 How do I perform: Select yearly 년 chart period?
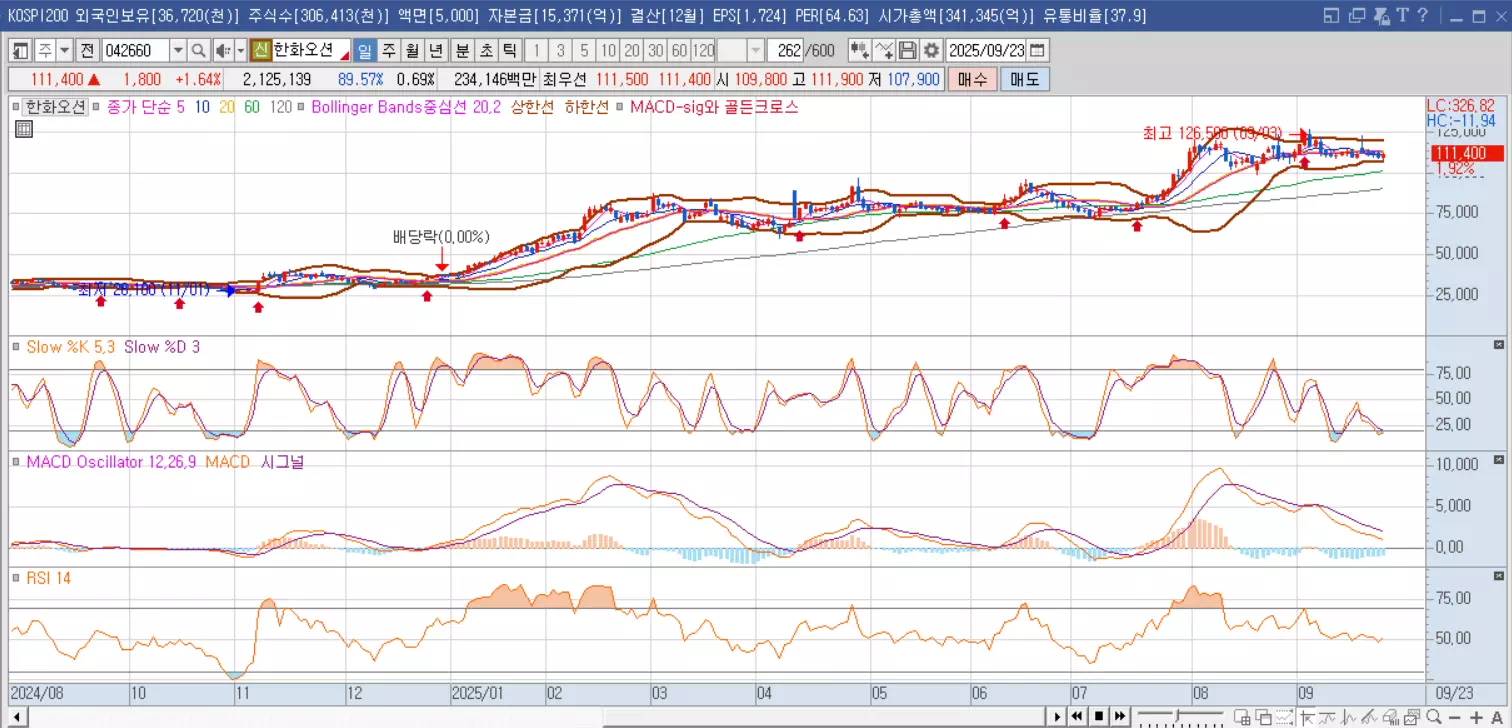pyautogui.click(x=436, y=51)
